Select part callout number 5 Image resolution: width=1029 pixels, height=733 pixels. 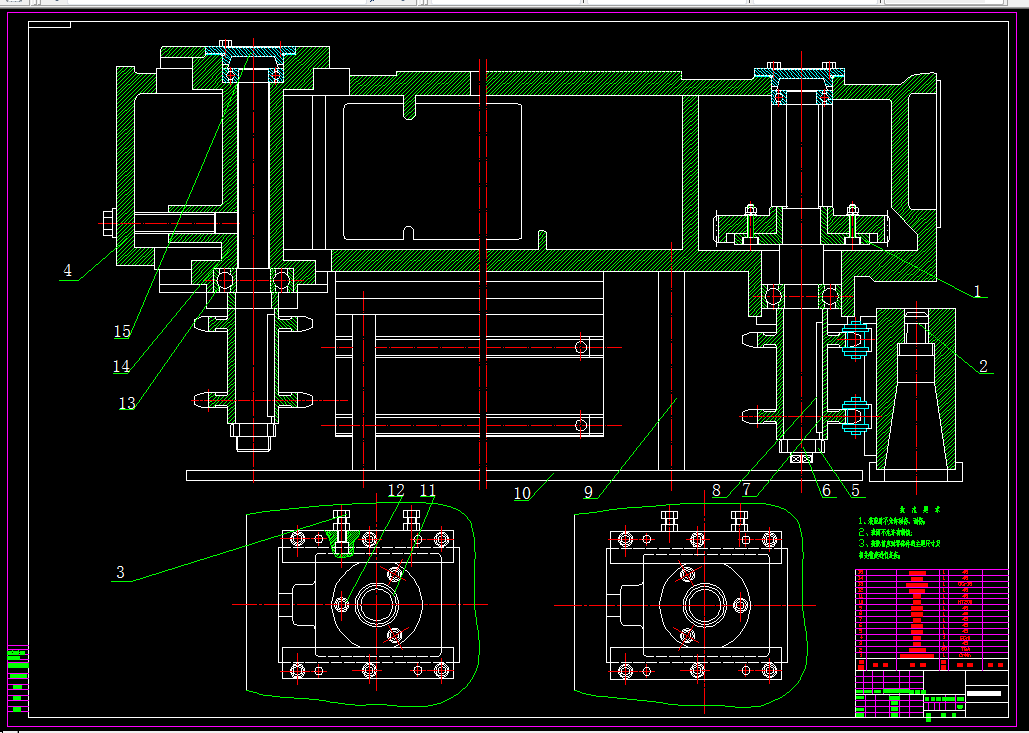tap(855, 490)
